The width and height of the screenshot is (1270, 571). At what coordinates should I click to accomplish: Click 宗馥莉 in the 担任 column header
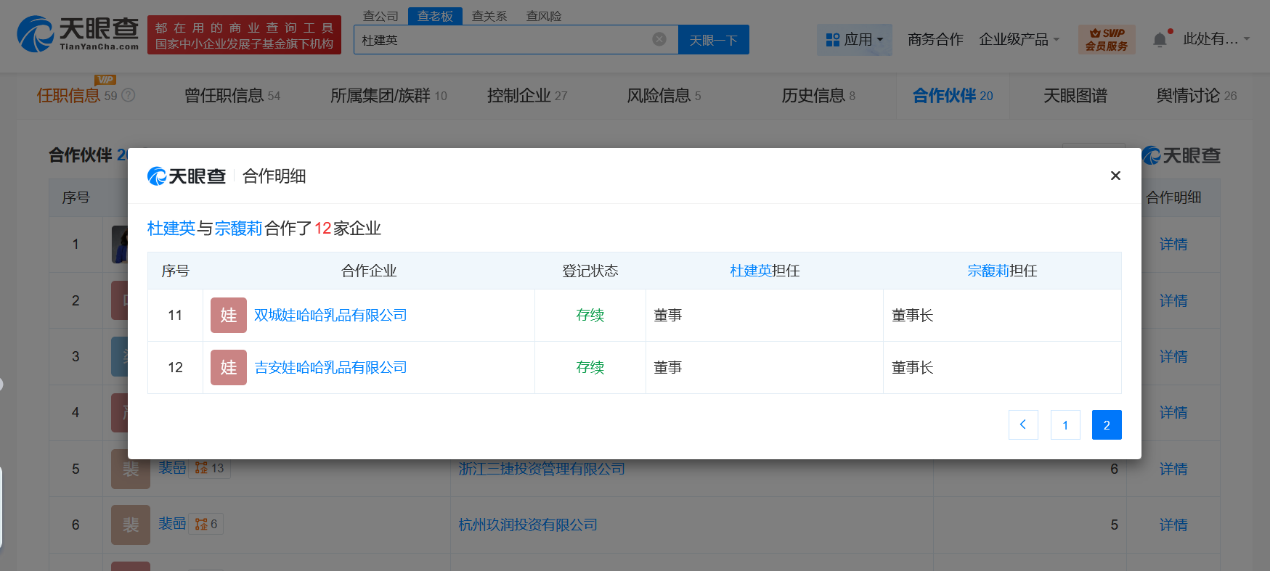[988, 271]
